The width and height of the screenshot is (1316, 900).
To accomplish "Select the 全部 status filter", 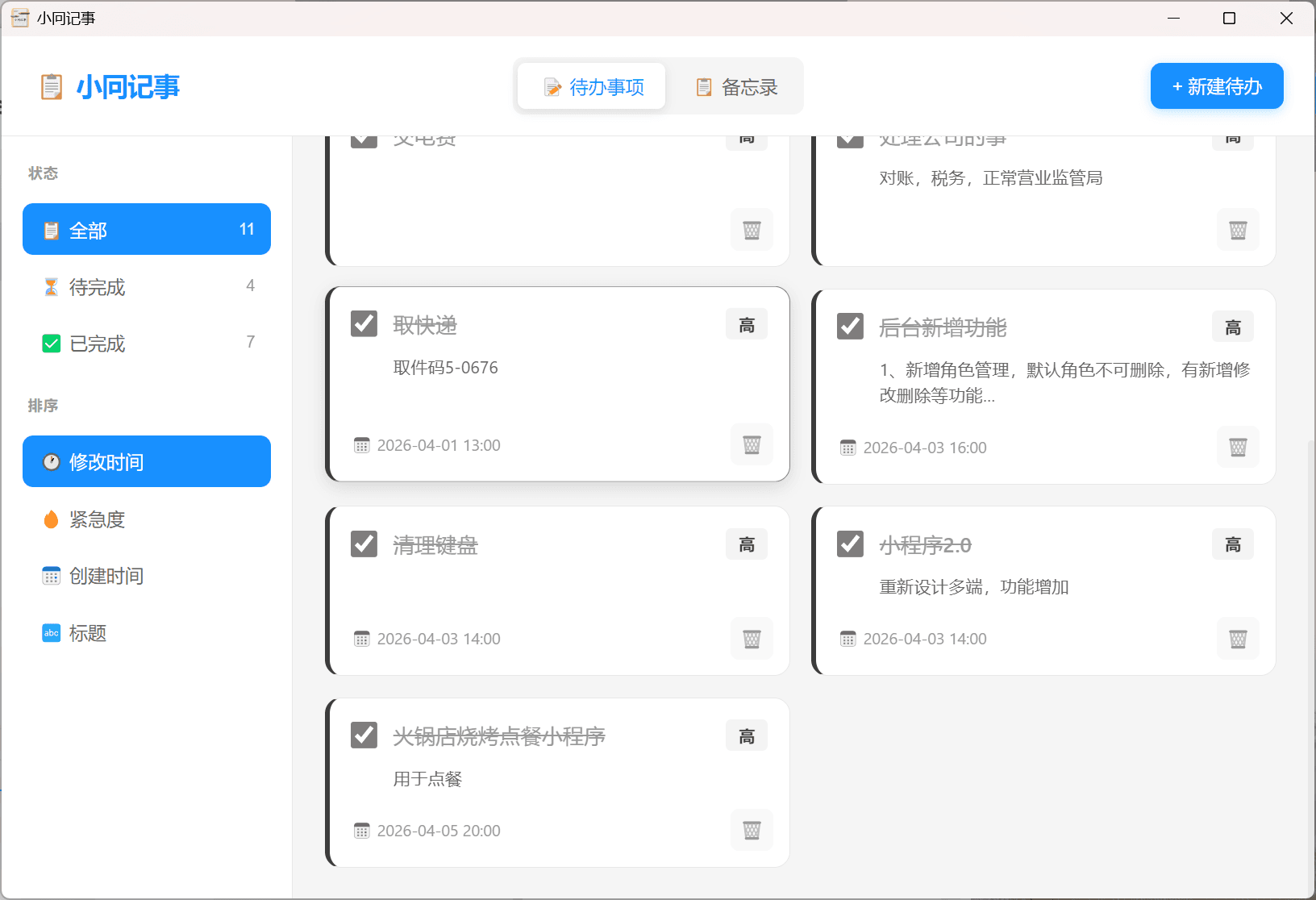I will pyautogui.click(x=147, y=229).
